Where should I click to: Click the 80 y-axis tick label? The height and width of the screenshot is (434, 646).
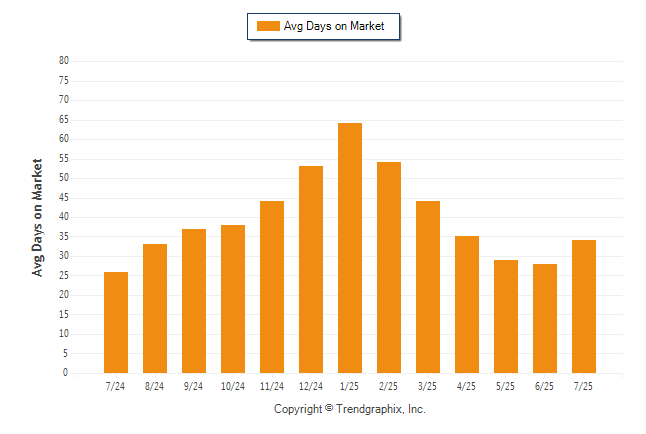coord(64,61)
